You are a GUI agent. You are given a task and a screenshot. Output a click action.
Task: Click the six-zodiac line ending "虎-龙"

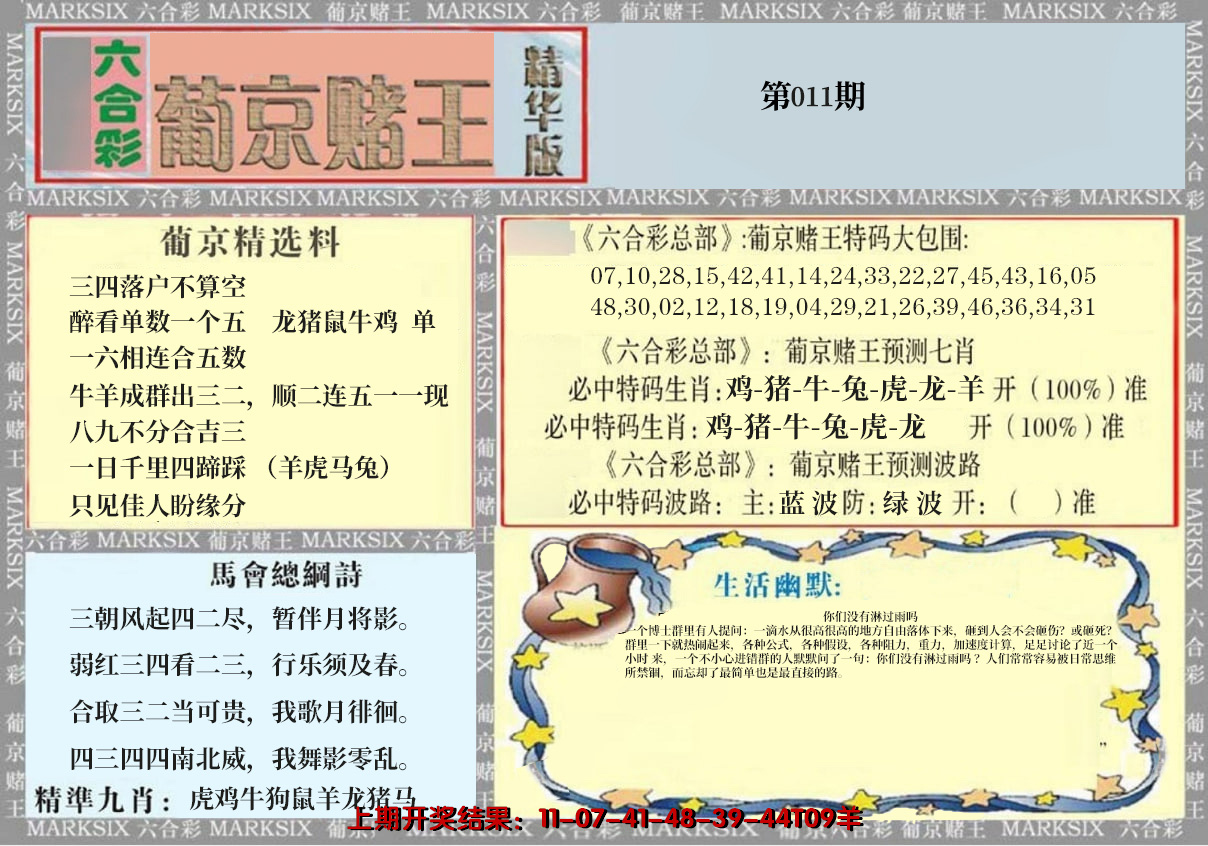(x=834, y=427)
